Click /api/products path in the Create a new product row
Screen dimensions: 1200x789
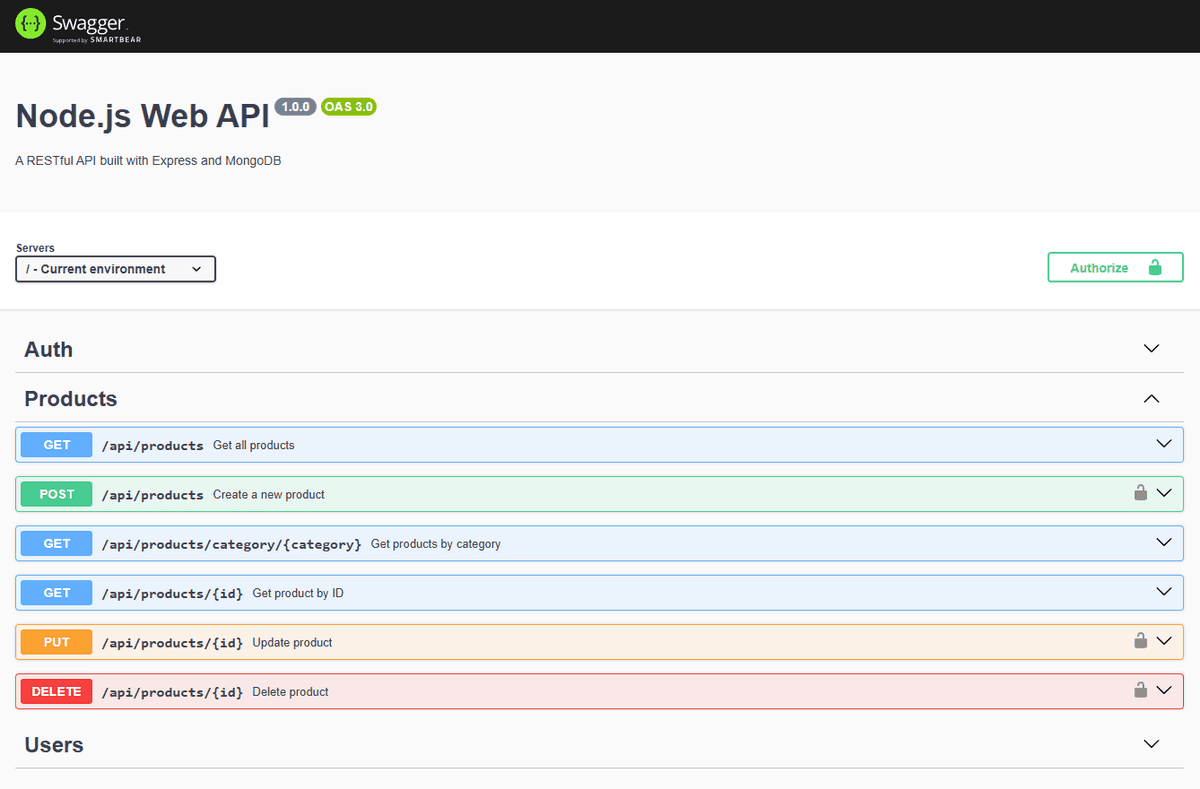152,494
